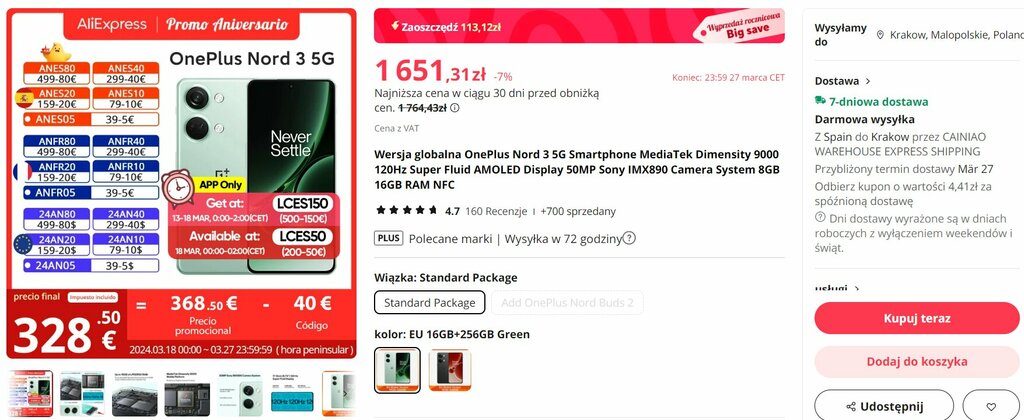Click the question mark next to Wysyłka w 72 godziny
This screenshot has width=1024, height=420.
click(x=629, y=238)
